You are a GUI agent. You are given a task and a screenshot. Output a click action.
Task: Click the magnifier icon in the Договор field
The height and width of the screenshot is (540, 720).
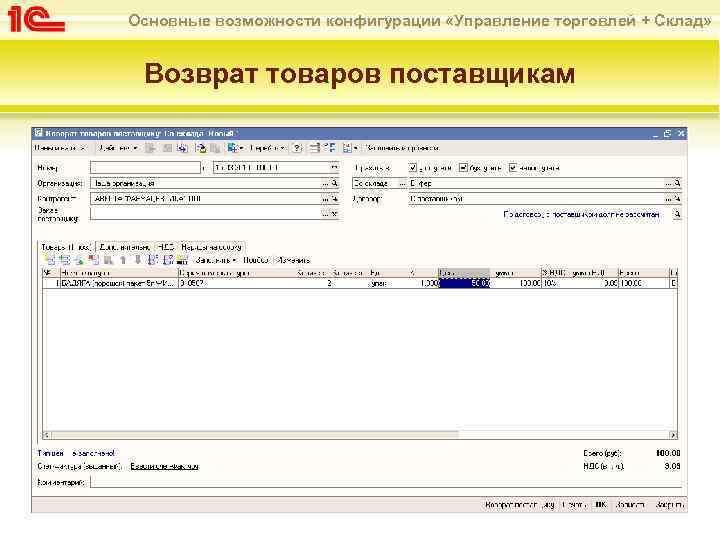click(677, 199)
